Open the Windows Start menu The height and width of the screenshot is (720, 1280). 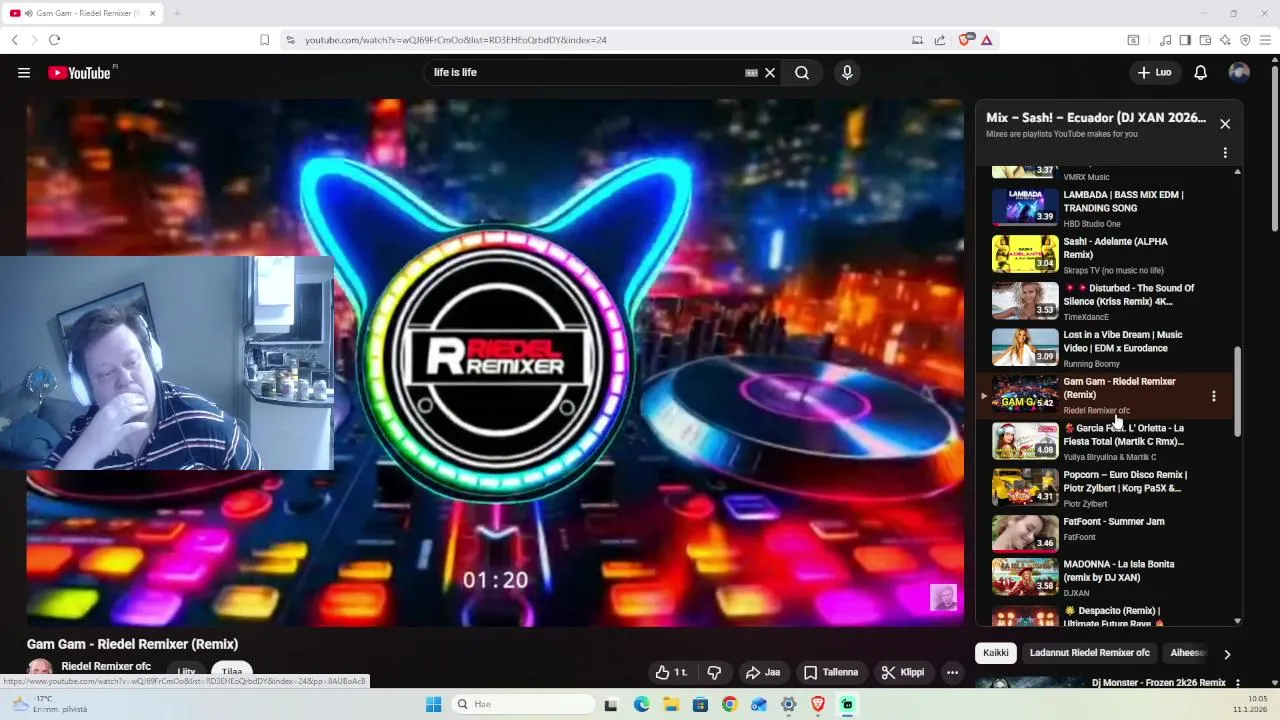(x=433, y=704)
